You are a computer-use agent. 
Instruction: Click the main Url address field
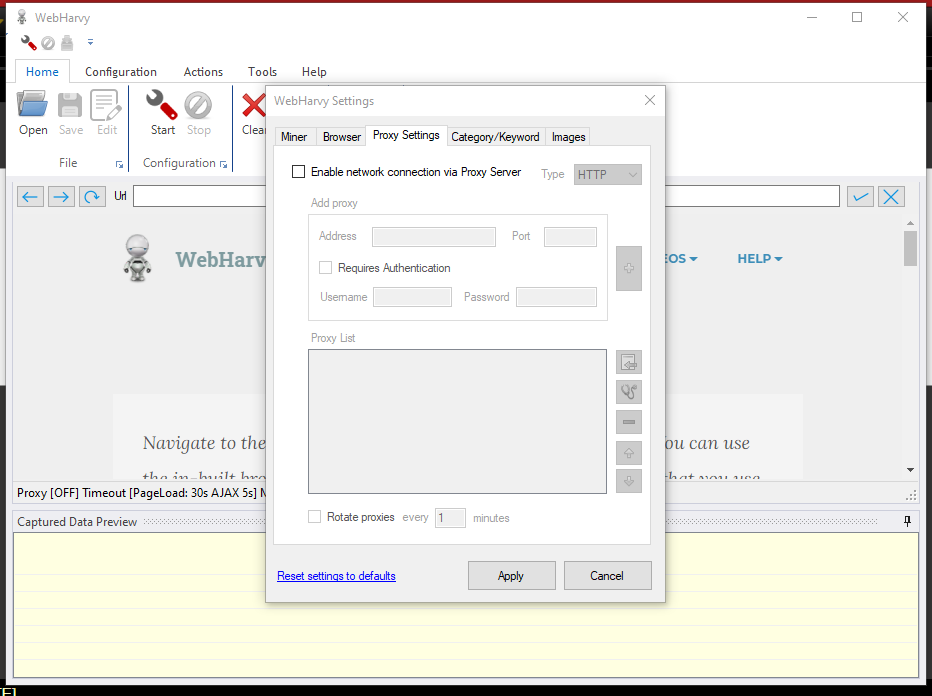tap(486, 196)
